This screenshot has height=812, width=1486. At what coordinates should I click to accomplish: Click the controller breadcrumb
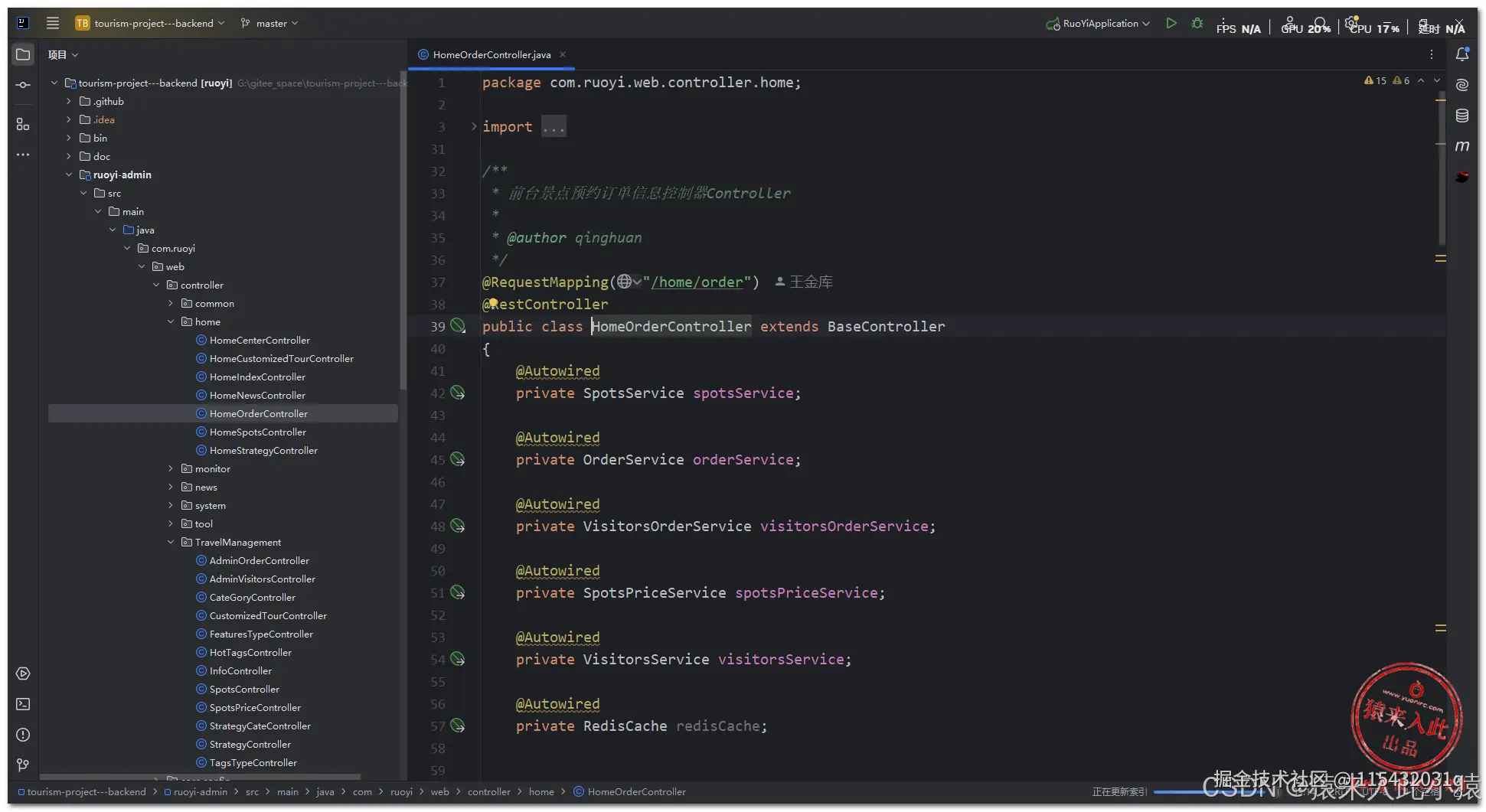coord(489,791)
